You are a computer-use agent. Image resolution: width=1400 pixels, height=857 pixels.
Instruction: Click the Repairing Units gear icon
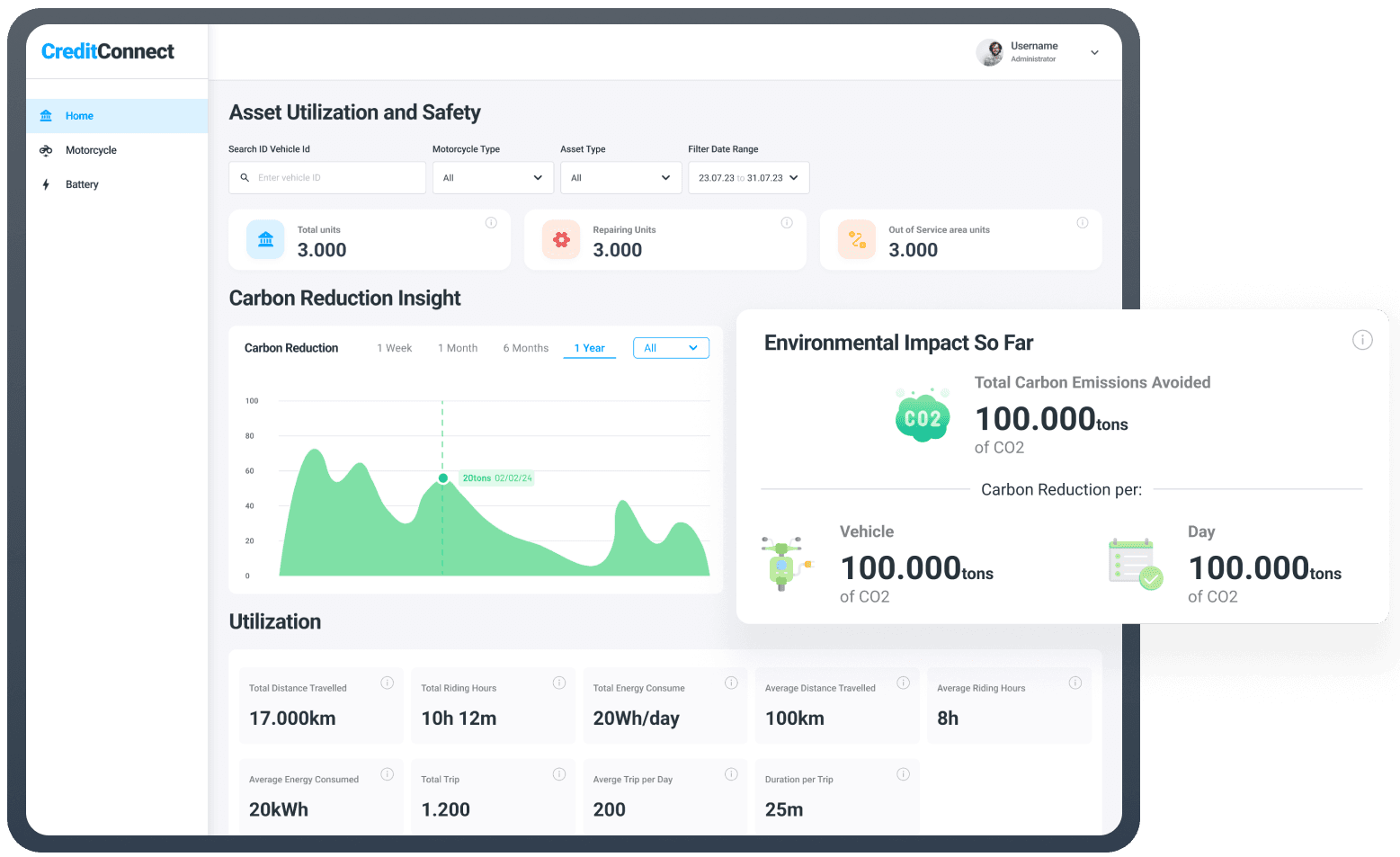561,239
